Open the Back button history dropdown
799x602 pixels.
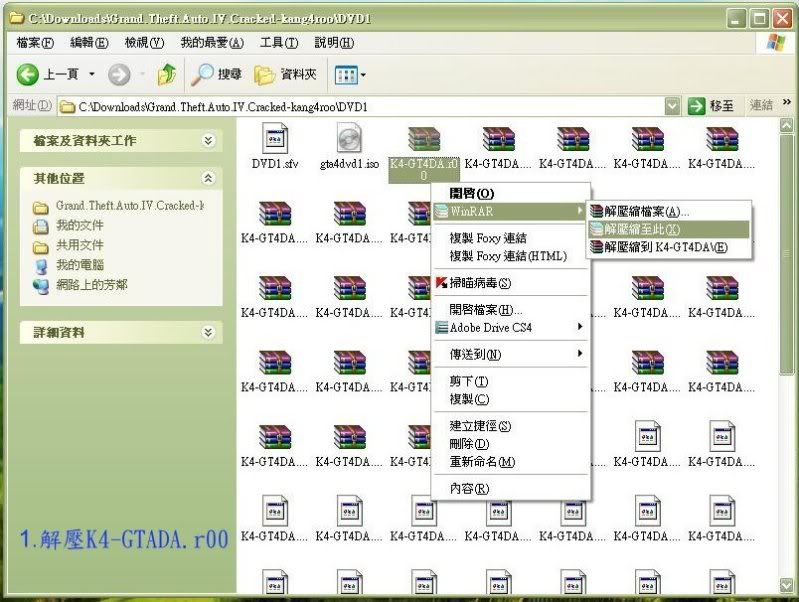pyautogui.click(x=92, y=75)
